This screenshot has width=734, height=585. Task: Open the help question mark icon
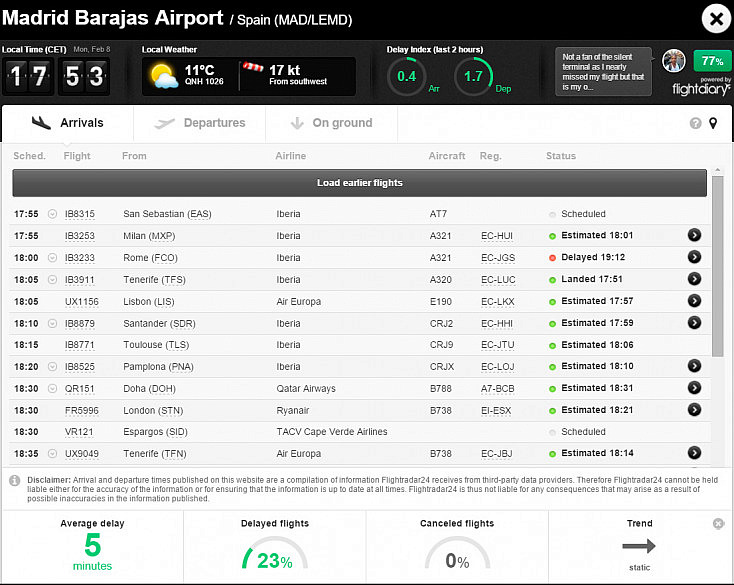point(696,123)
